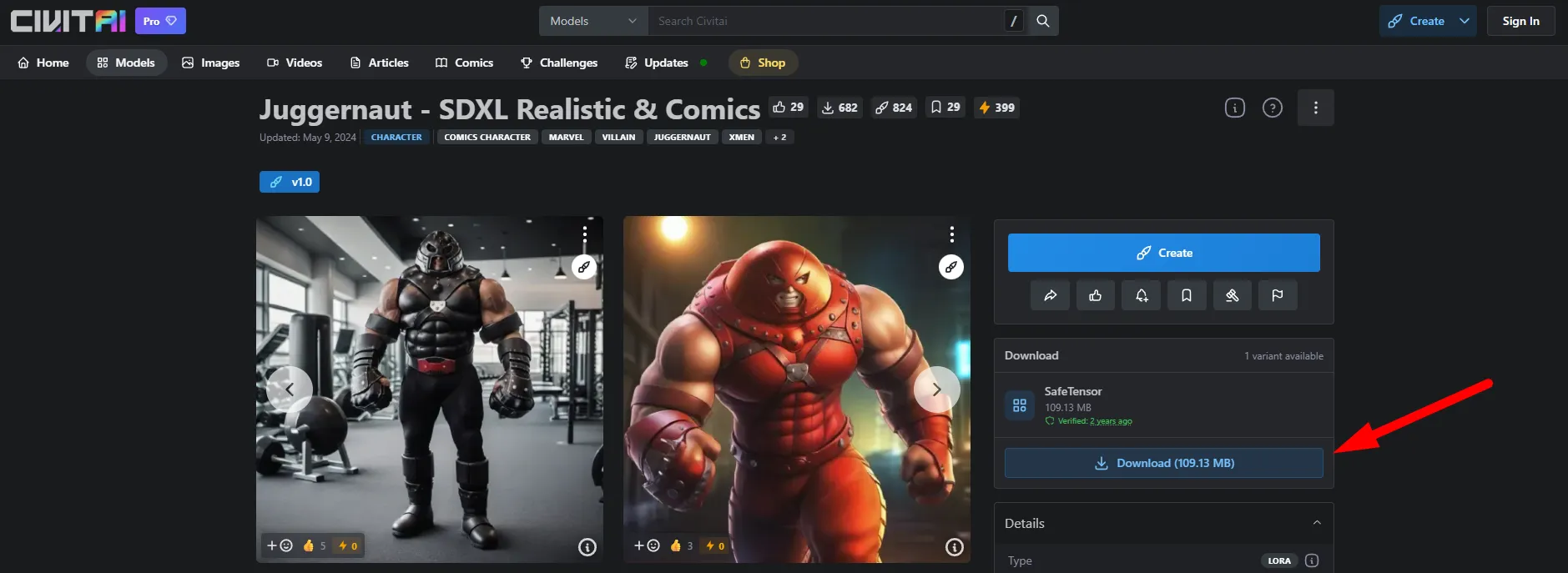Click remix brush icon on gym image
This screenshot has height=573, width=1568.
coord(584,267)
